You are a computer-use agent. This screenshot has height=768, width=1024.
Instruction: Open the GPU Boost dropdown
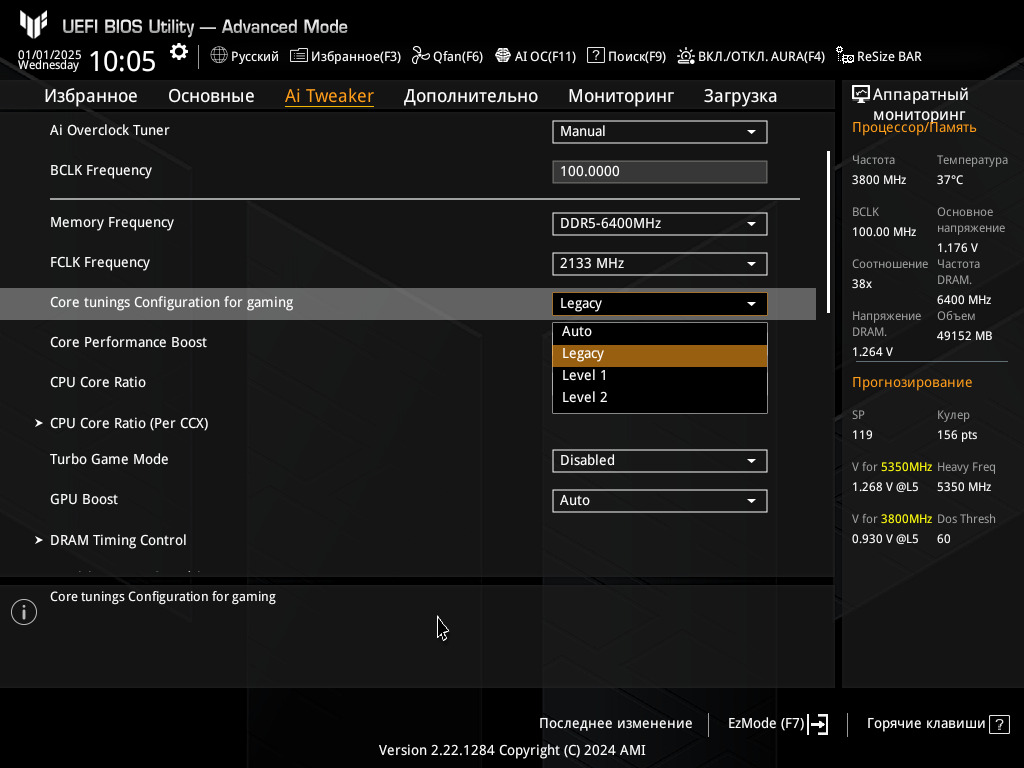tap(660, 500)
